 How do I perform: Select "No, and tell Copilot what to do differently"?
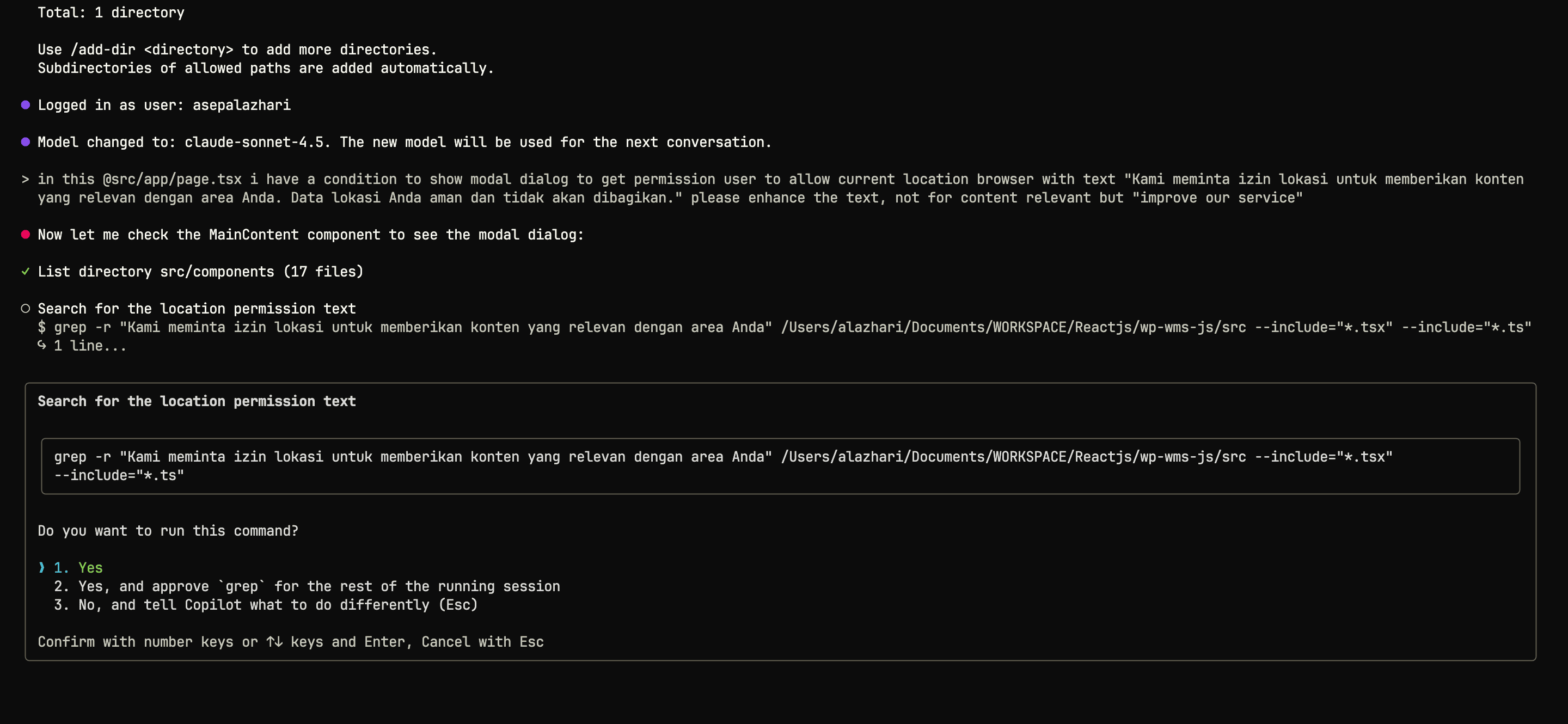tap(278, 605)
